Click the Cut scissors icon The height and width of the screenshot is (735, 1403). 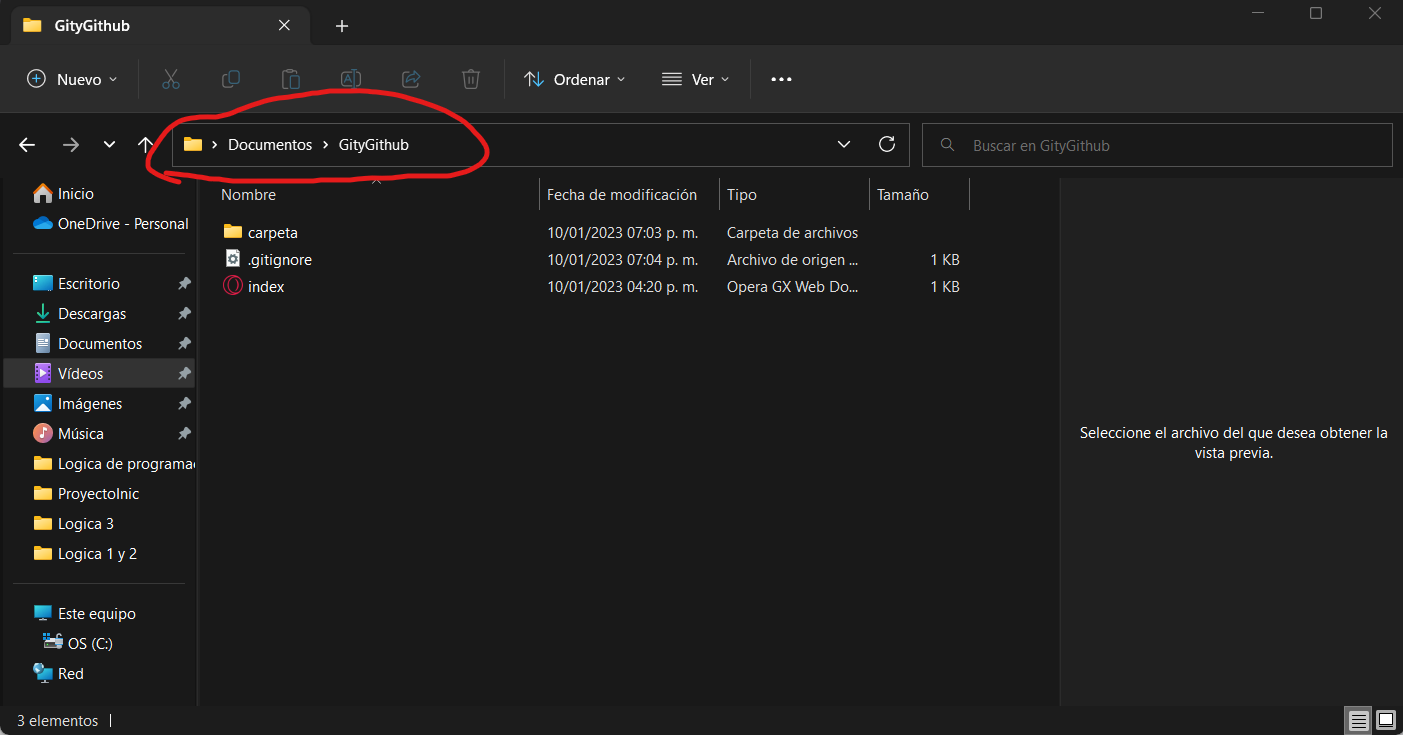point(170,79)
